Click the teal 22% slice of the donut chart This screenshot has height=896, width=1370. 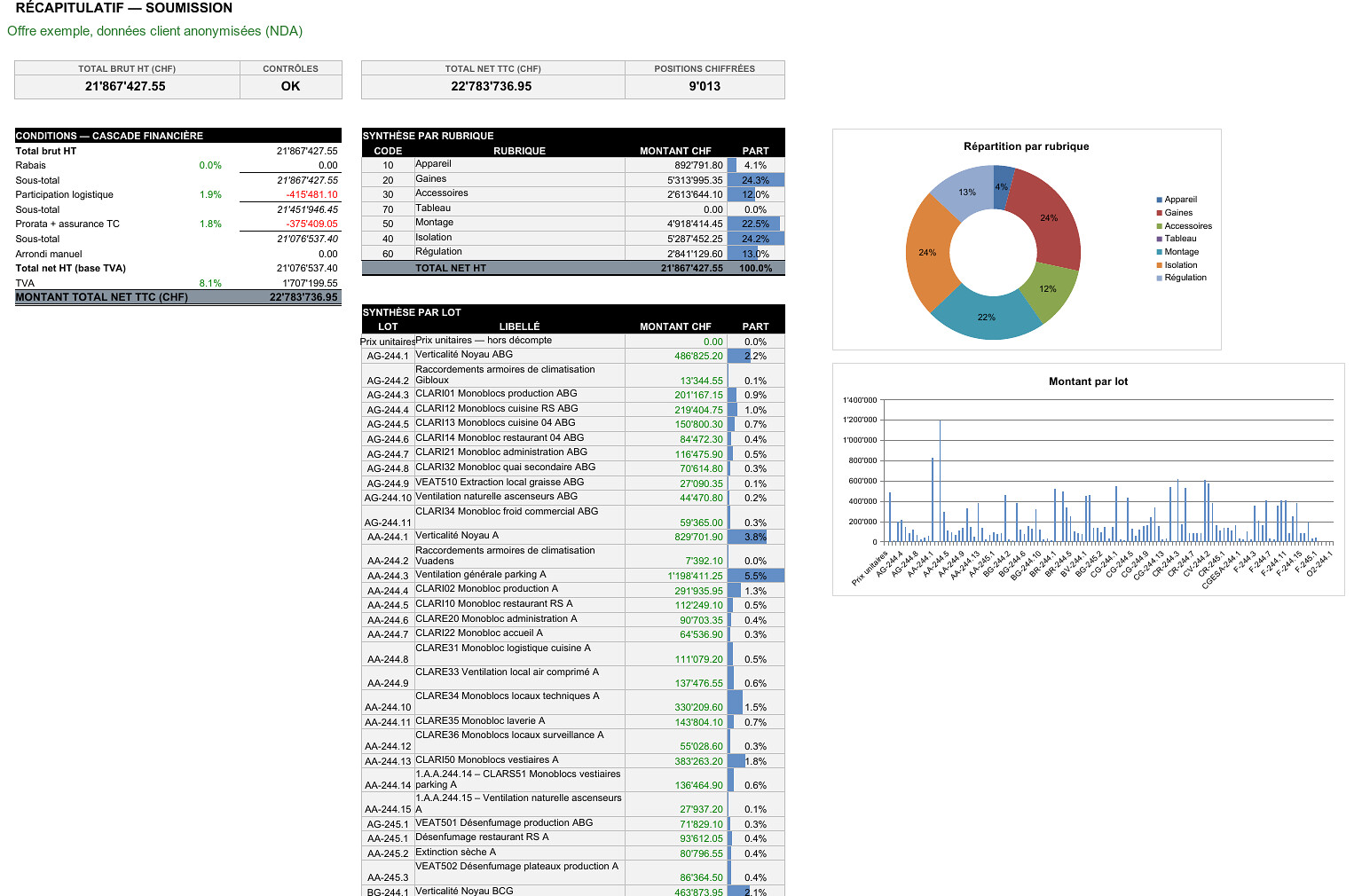click(987, 317)
